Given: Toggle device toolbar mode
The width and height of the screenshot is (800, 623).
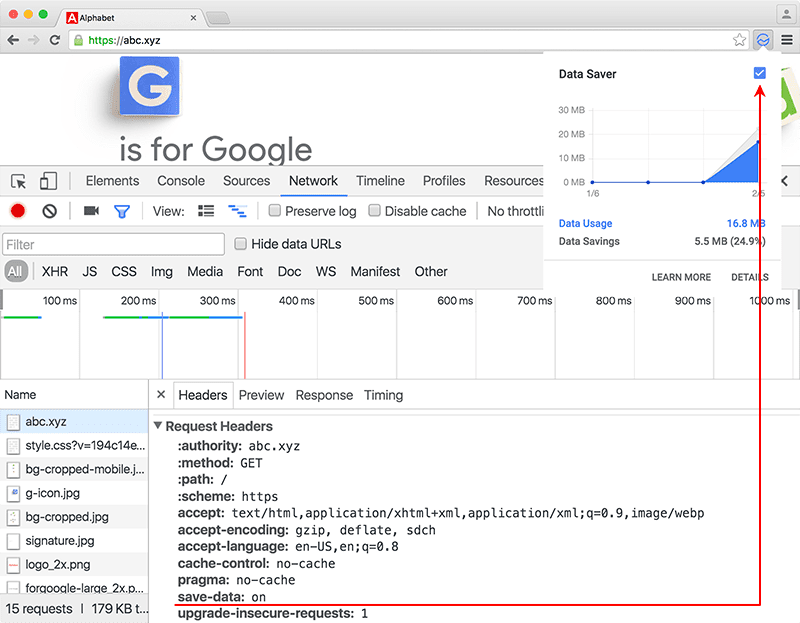Looking at the screenshot, I should coord(48,180).
